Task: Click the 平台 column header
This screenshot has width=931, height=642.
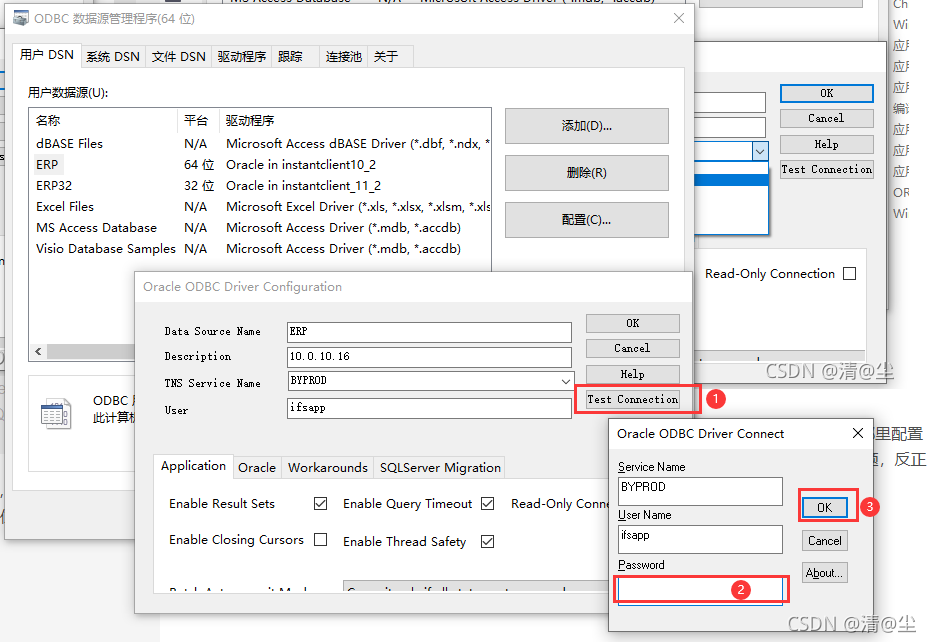Action: pyautogui.click(x=198, y=121)
